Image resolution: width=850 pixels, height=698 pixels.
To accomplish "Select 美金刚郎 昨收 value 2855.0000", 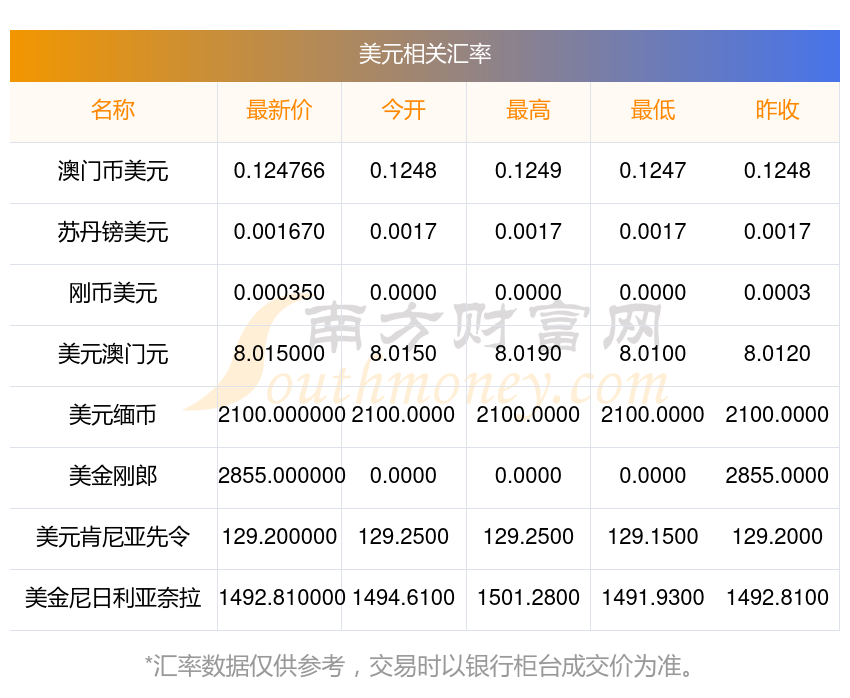I will click(777, 476).
